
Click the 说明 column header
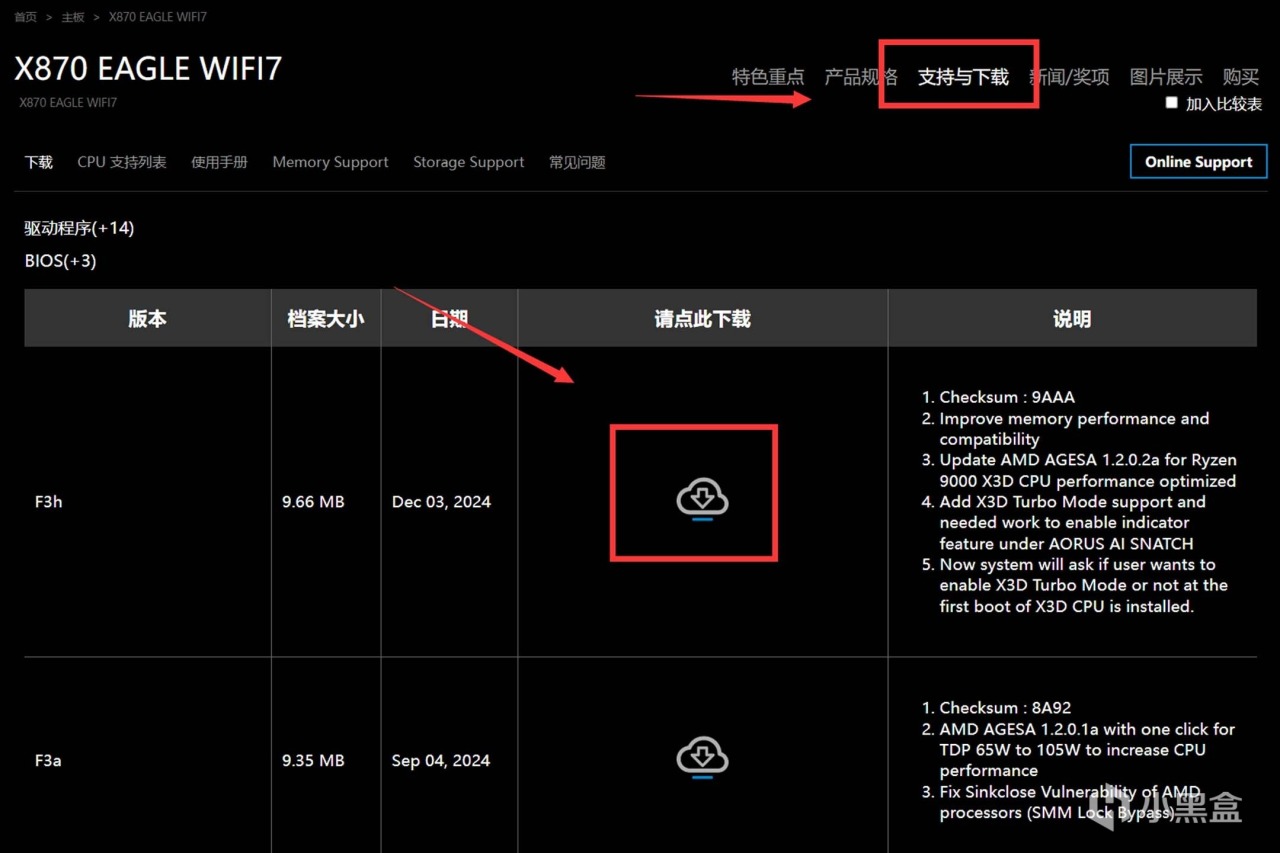pyautogui.click(x=1072, y=319)
